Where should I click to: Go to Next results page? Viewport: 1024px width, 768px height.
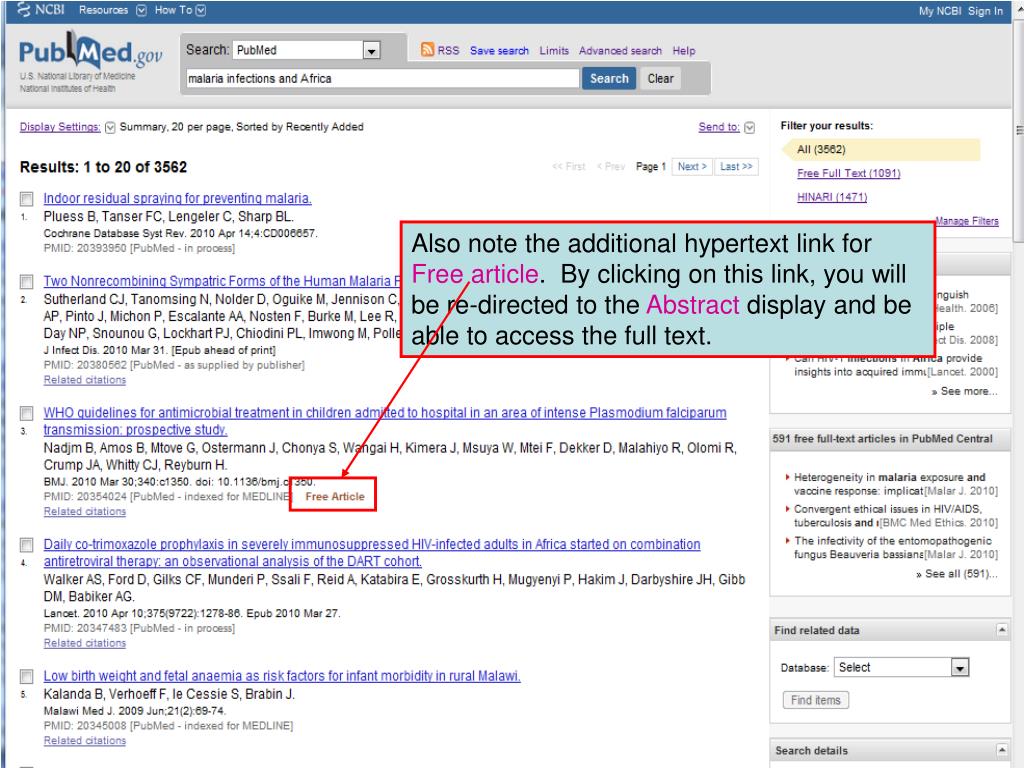[692, 167]
